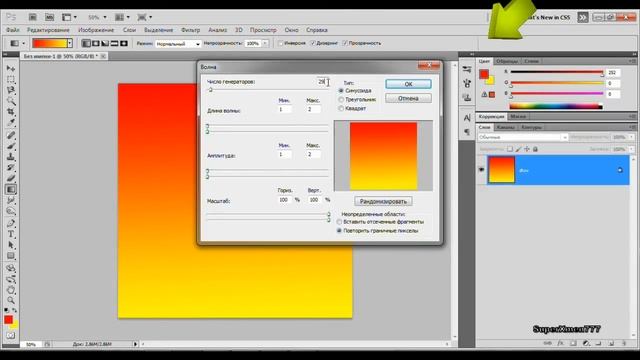
Task: Switch to the Маски tab
Action: click(518, 117)
